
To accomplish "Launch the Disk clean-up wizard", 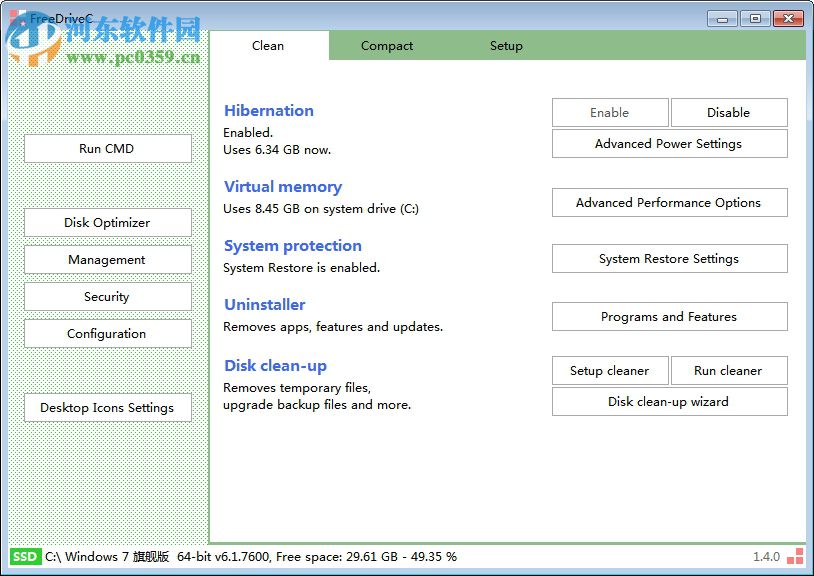I will tap(669, 402).
